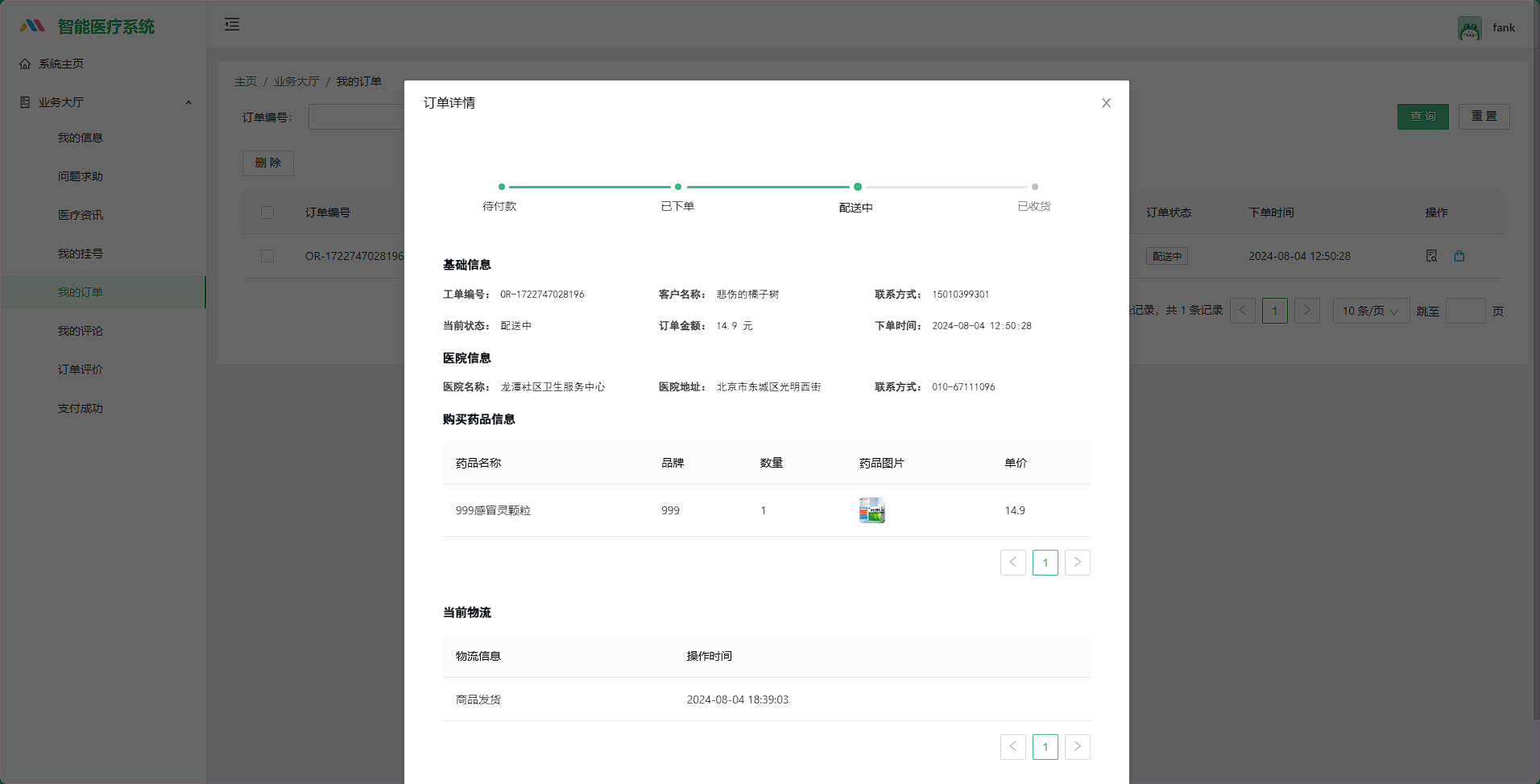Click the 跳至 page number input
The image size is (1540, 784).
pos(1466,311)
